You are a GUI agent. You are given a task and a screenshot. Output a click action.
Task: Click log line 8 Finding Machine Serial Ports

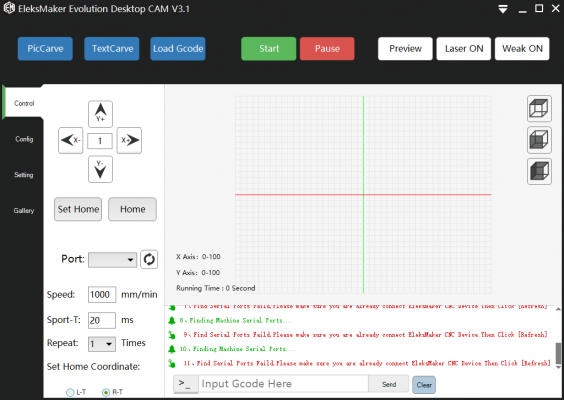[236, 320]
